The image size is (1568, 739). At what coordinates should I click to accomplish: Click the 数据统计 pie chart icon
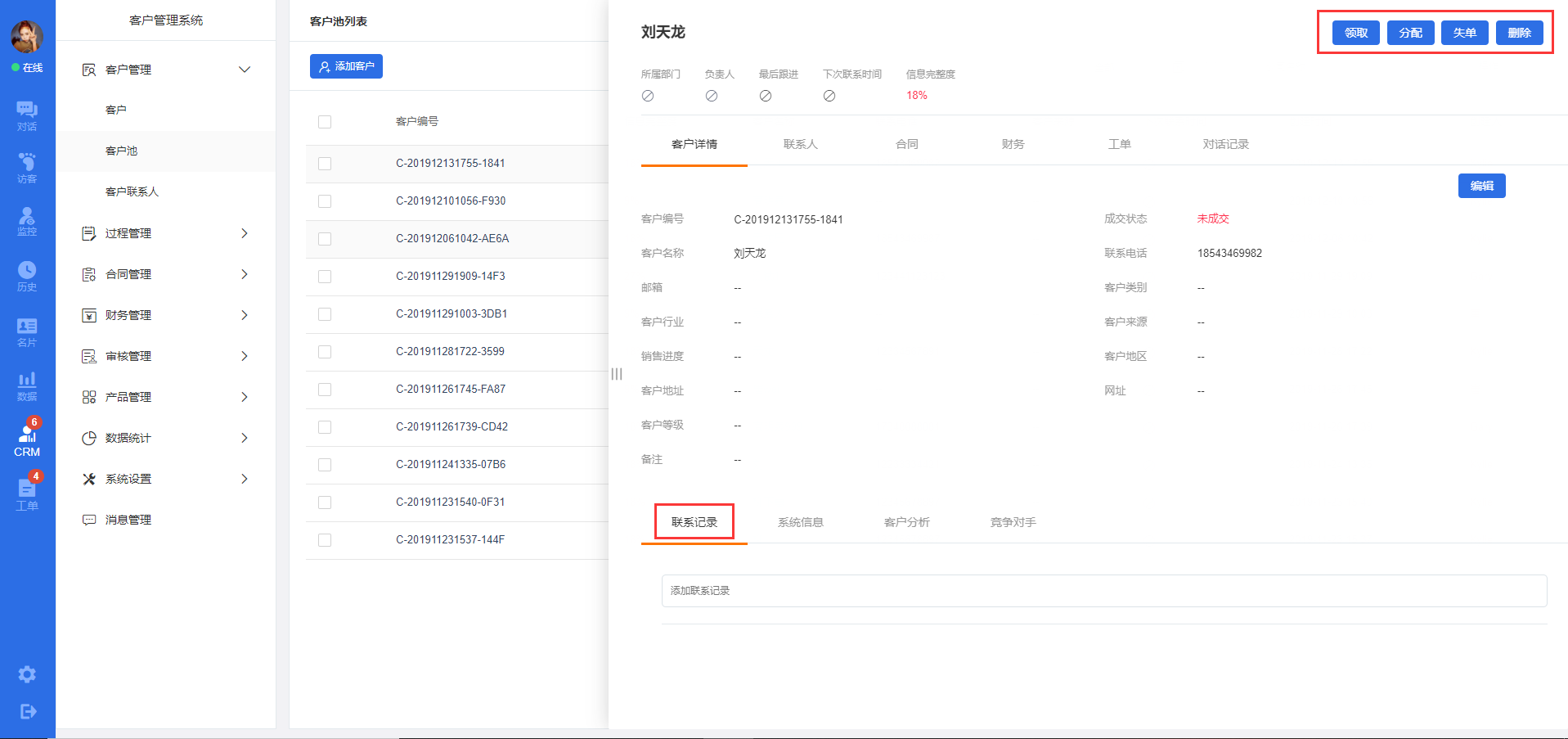click(x=89, y=438)
